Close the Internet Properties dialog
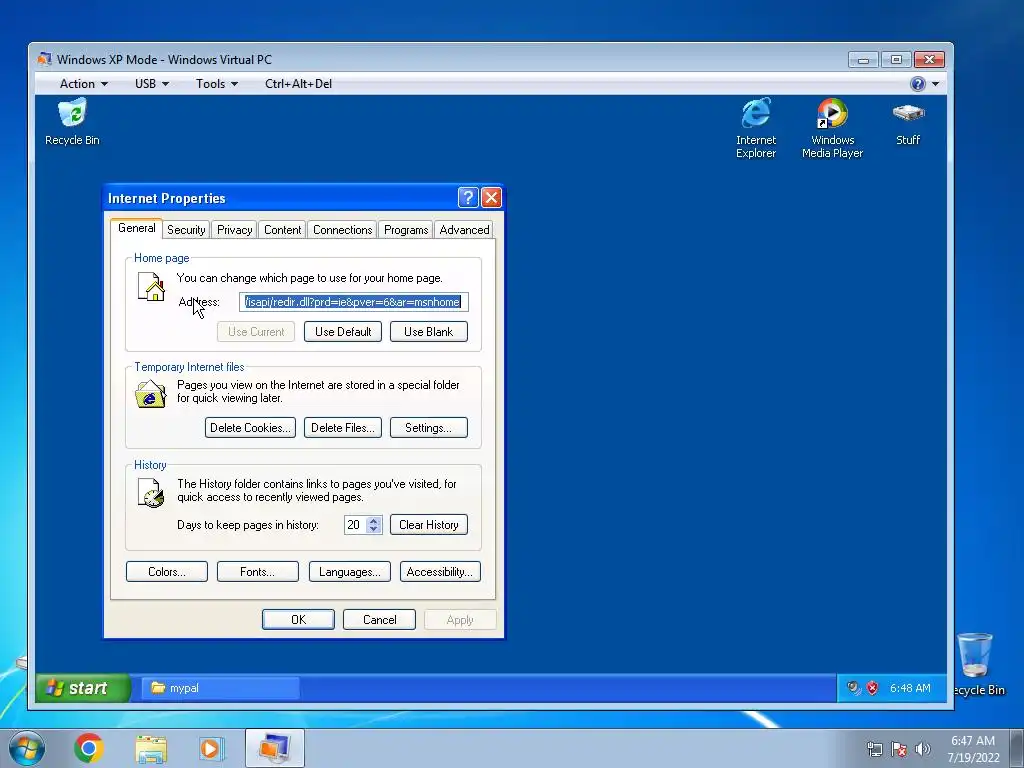 point(491,197)
